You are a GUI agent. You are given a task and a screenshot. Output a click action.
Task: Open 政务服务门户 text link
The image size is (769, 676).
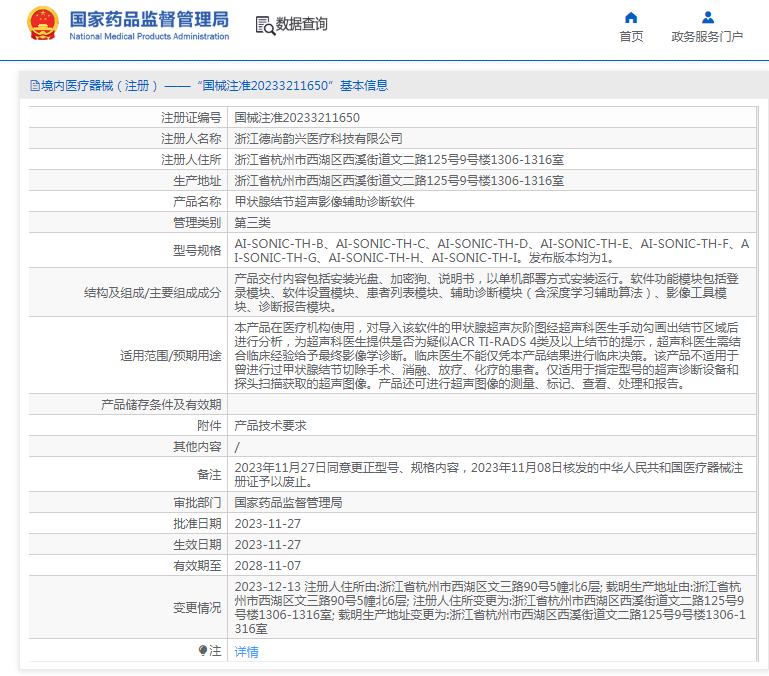tap(707, 37)
